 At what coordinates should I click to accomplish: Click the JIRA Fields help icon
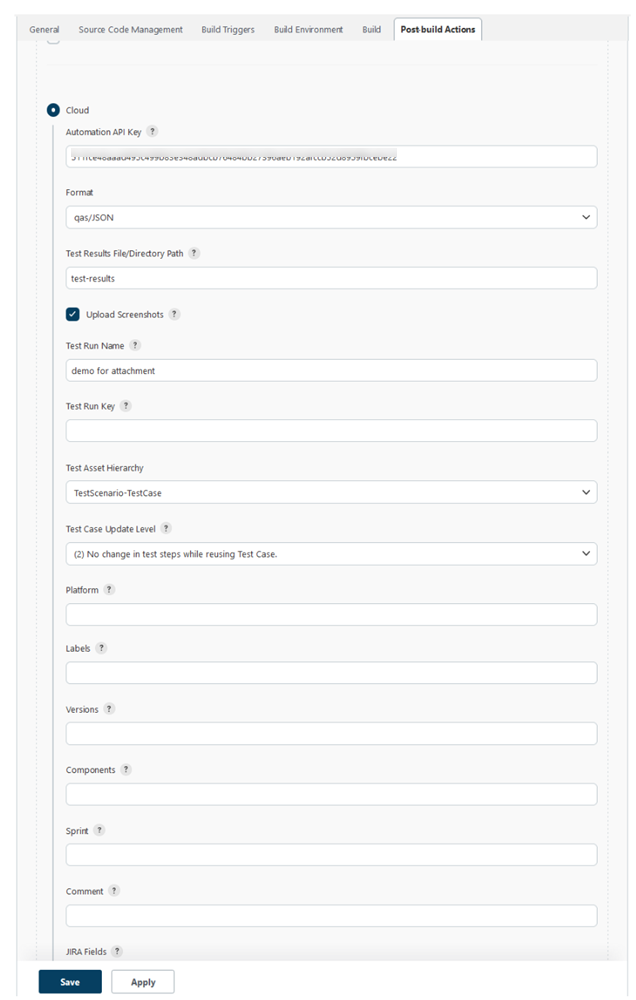(x=118, y=951)
